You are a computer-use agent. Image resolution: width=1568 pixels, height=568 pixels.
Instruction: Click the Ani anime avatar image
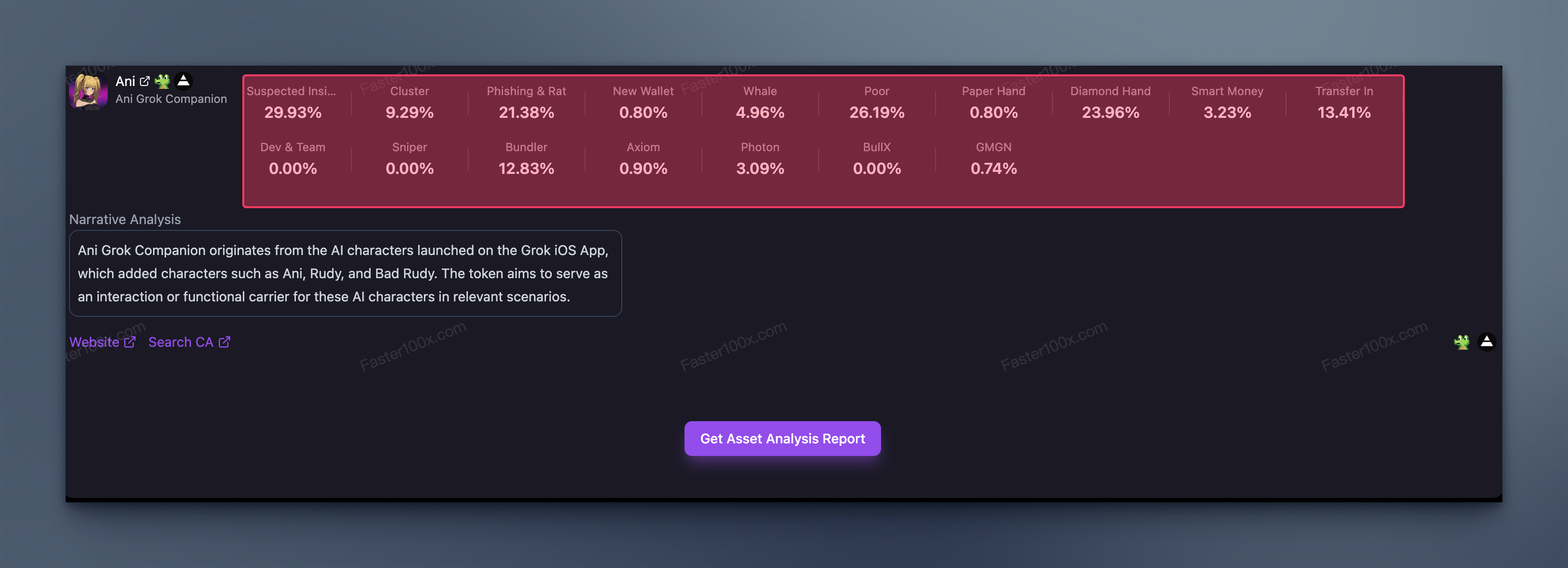89,92
